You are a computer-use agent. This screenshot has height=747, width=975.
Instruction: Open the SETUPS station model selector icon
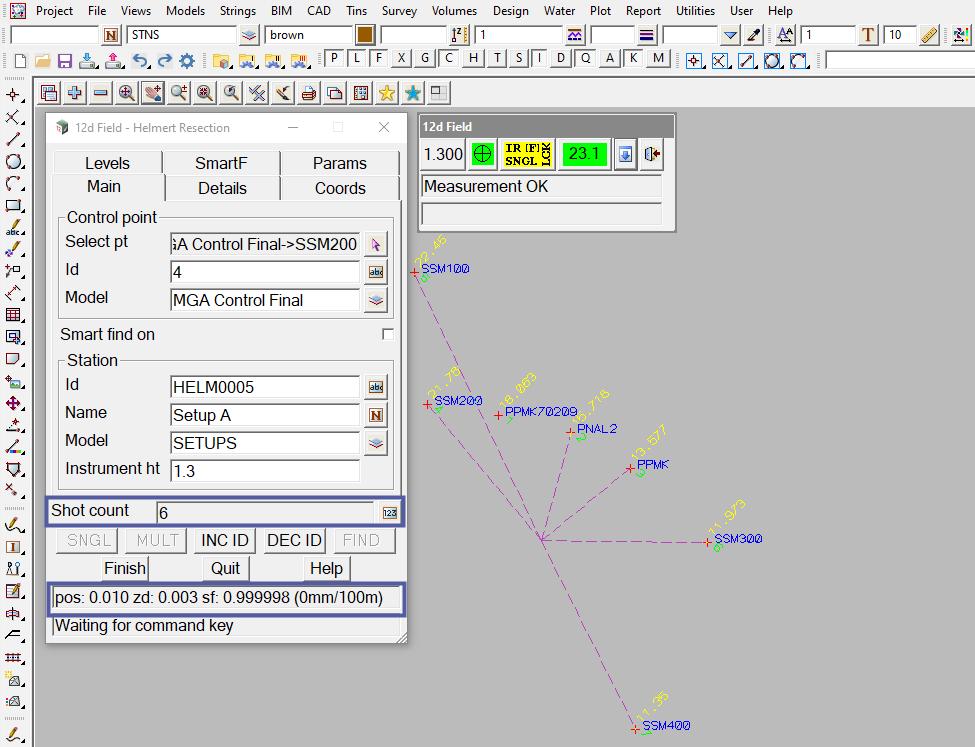[x=375, y=443]
